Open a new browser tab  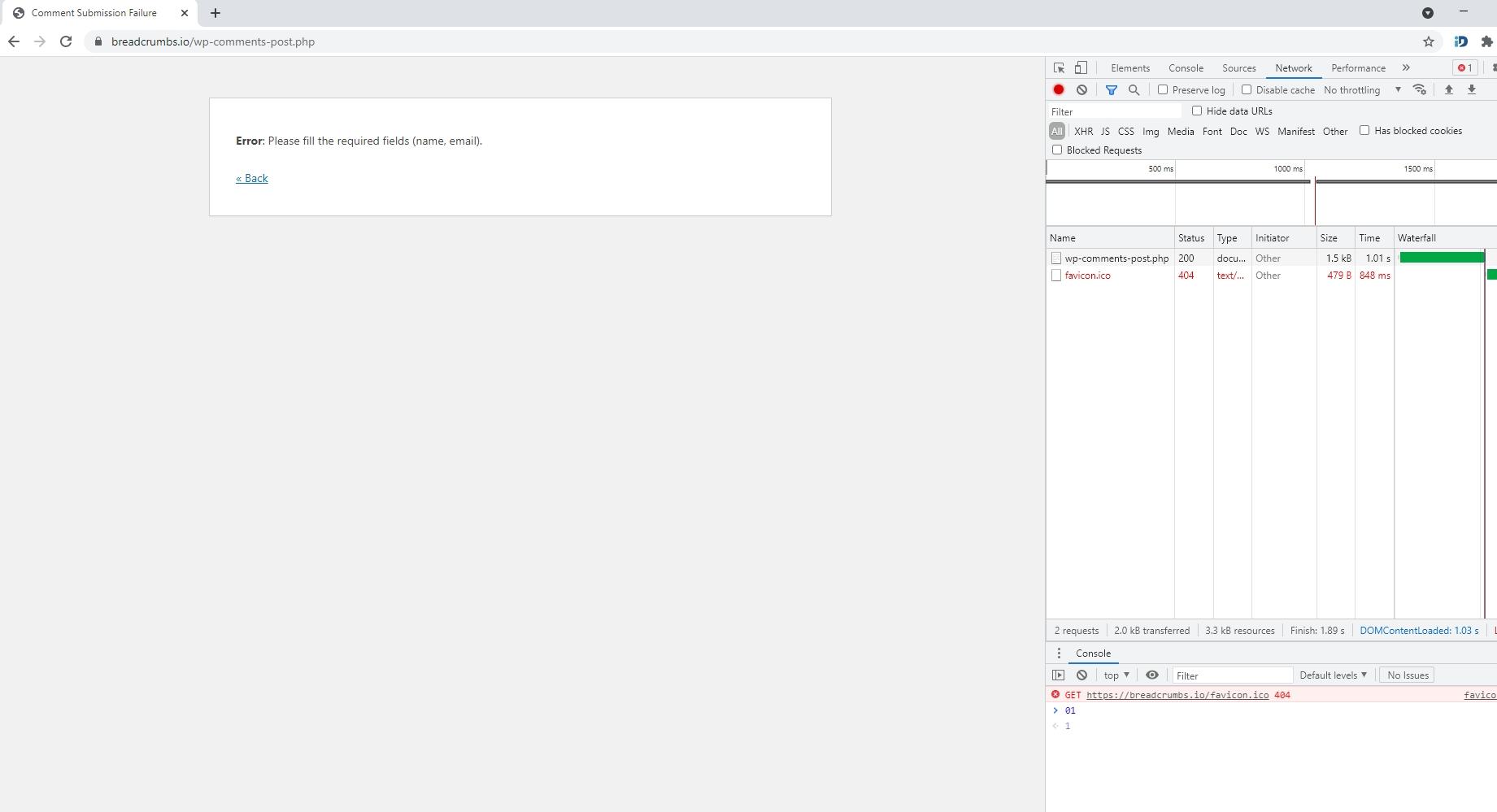[215, 13]
